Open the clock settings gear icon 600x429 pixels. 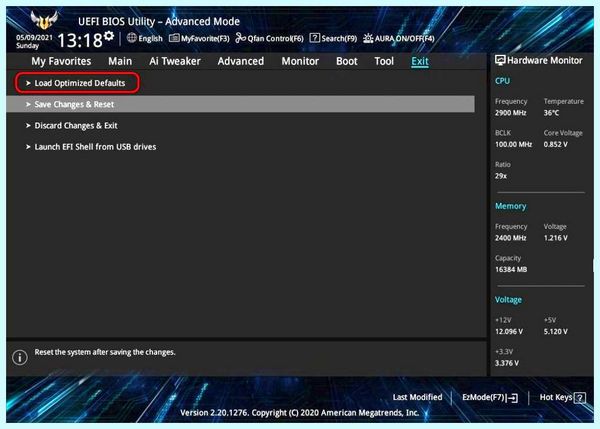pyautogui.click(x=109, y=36)
